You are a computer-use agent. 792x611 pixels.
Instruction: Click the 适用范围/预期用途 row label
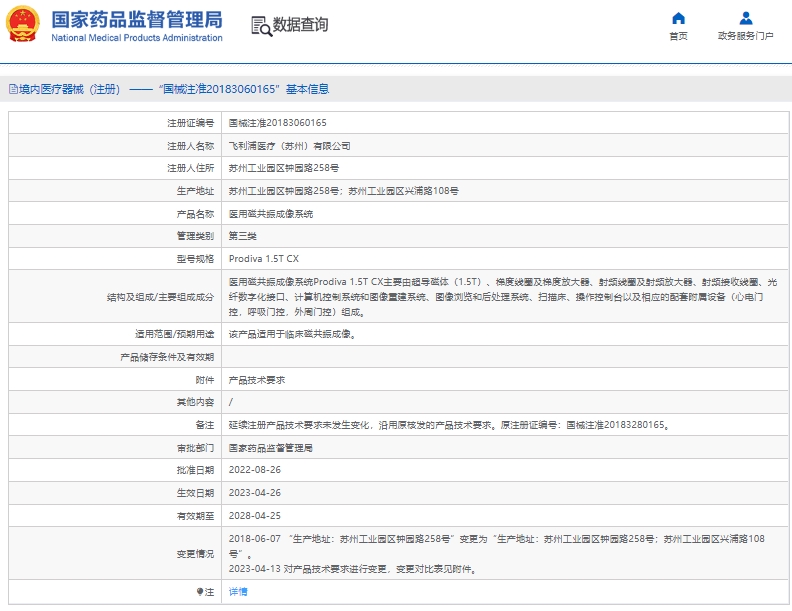click(x=174, y=334)
